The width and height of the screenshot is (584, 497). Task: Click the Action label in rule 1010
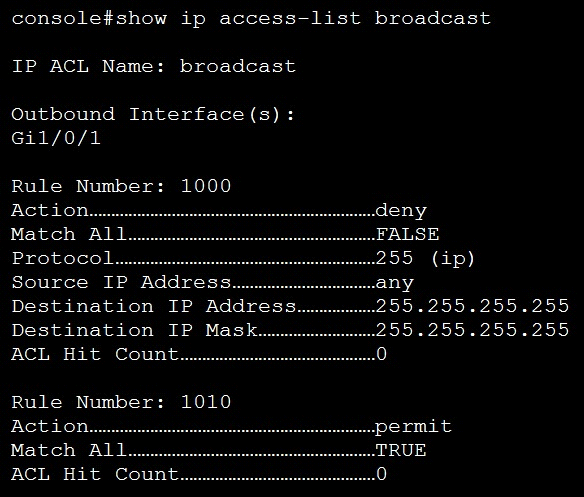pyautogui.click(x=50, y=426)
